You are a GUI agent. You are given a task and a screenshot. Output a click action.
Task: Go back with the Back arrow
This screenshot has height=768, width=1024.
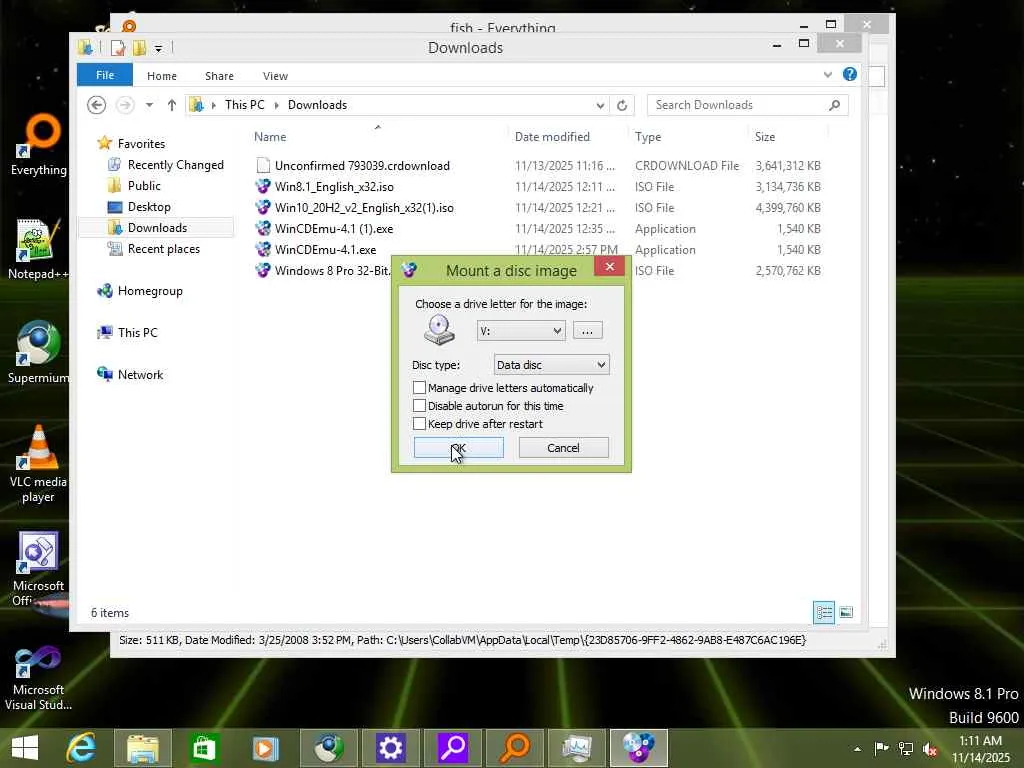[97, 105]
